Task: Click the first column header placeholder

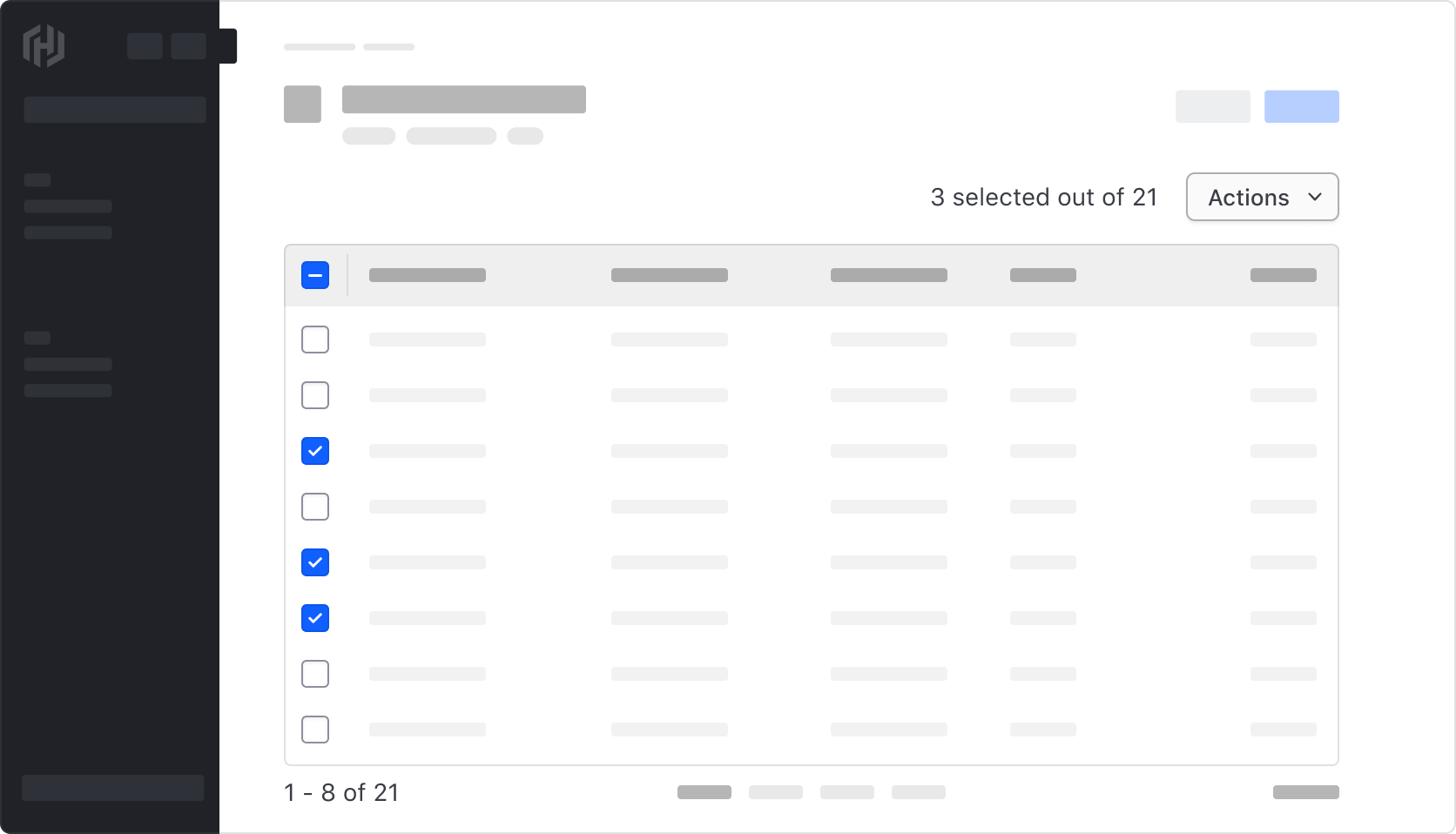Action: tap(428, 275)
